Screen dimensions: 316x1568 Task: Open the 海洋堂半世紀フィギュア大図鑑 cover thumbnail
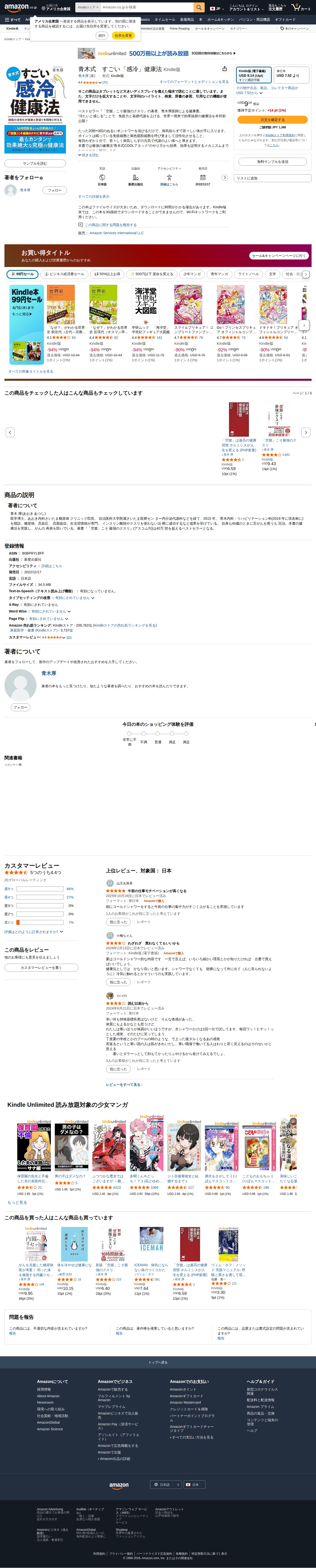[147, 304]
